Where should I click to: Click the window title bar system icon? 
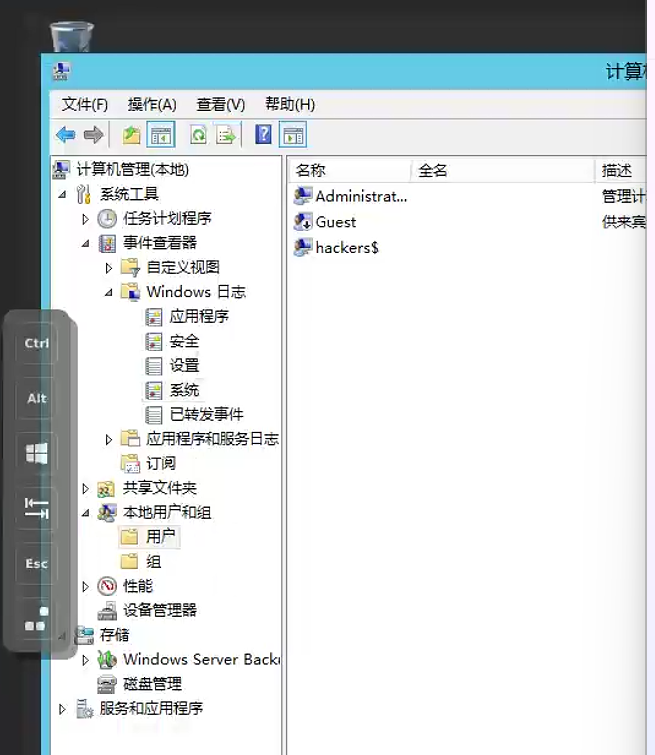pyautogui.click(x=61, y=71)
